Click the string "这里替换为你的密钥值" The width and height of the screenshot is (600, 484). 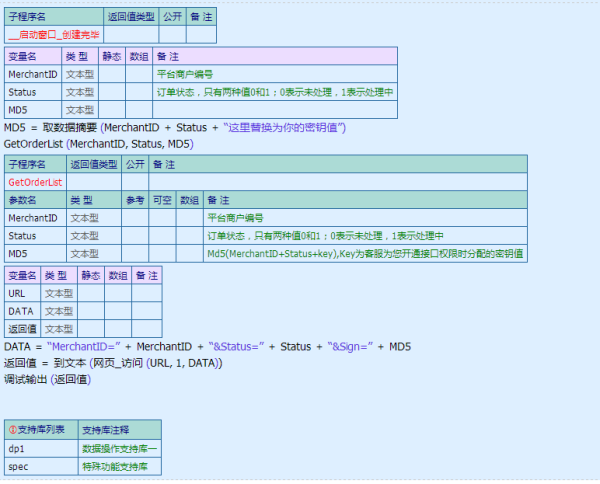click(284, 127)
